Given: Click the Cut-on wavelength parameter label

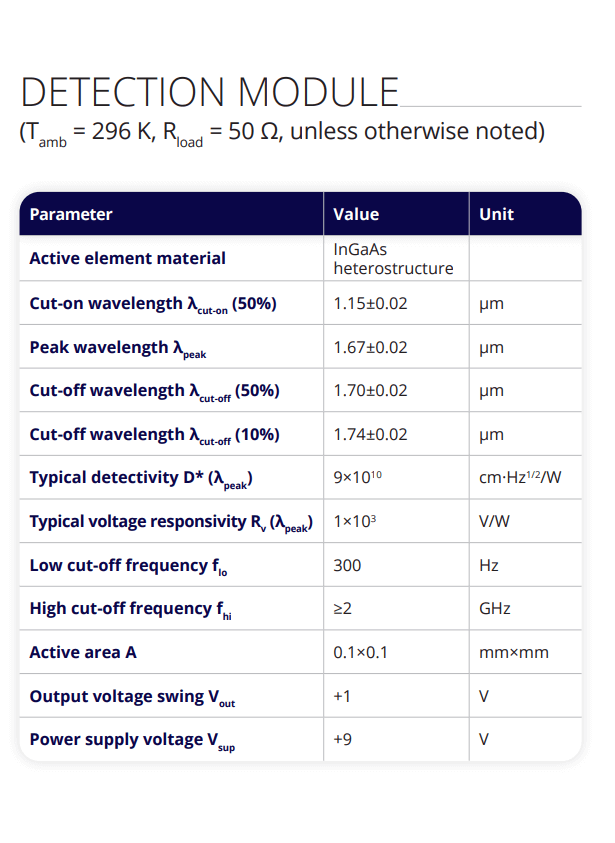Looking at the screenshot, I should pos(153,304).
